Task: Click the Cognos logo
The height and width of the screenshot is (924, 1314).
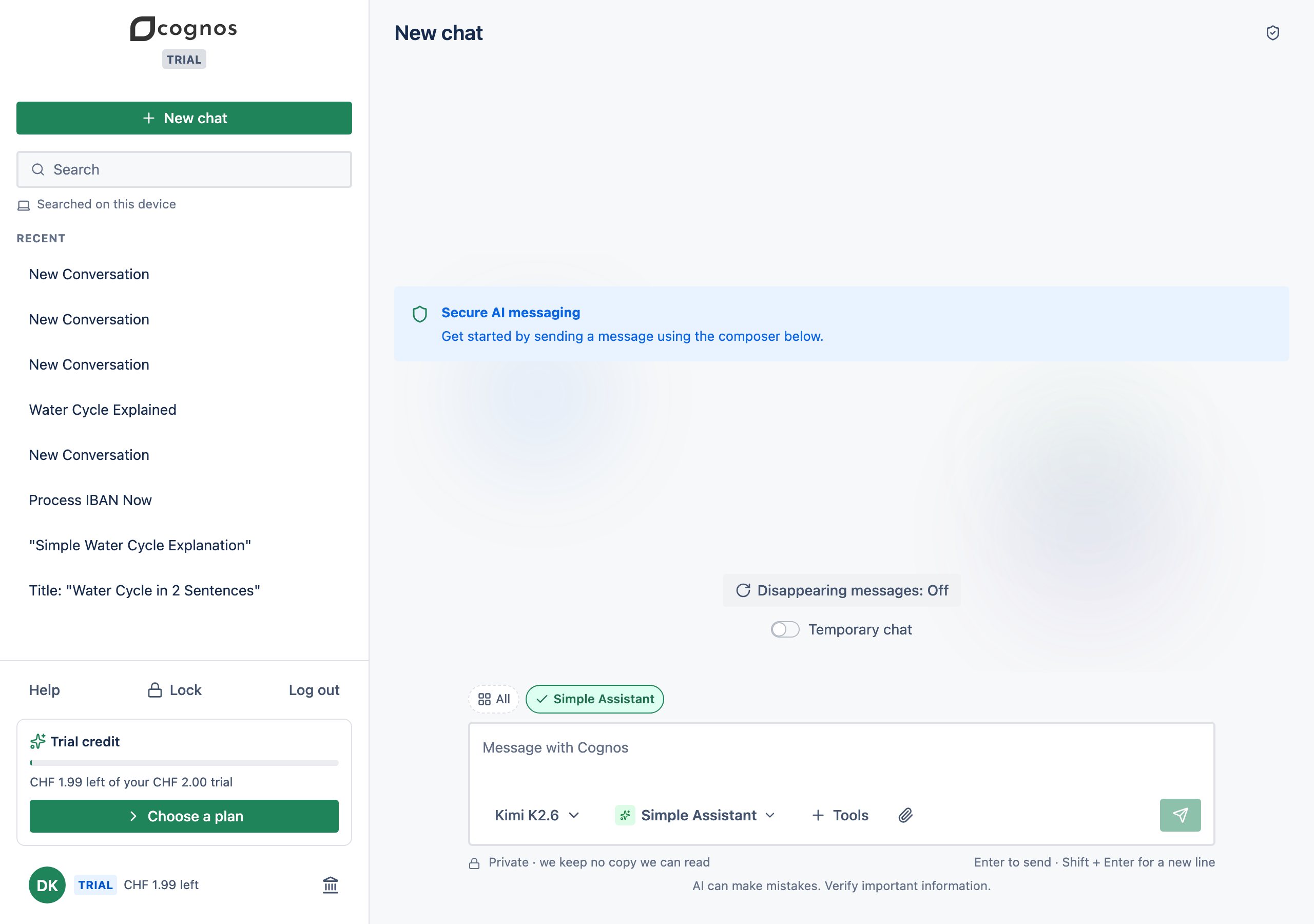Action: tap(184, 29)
